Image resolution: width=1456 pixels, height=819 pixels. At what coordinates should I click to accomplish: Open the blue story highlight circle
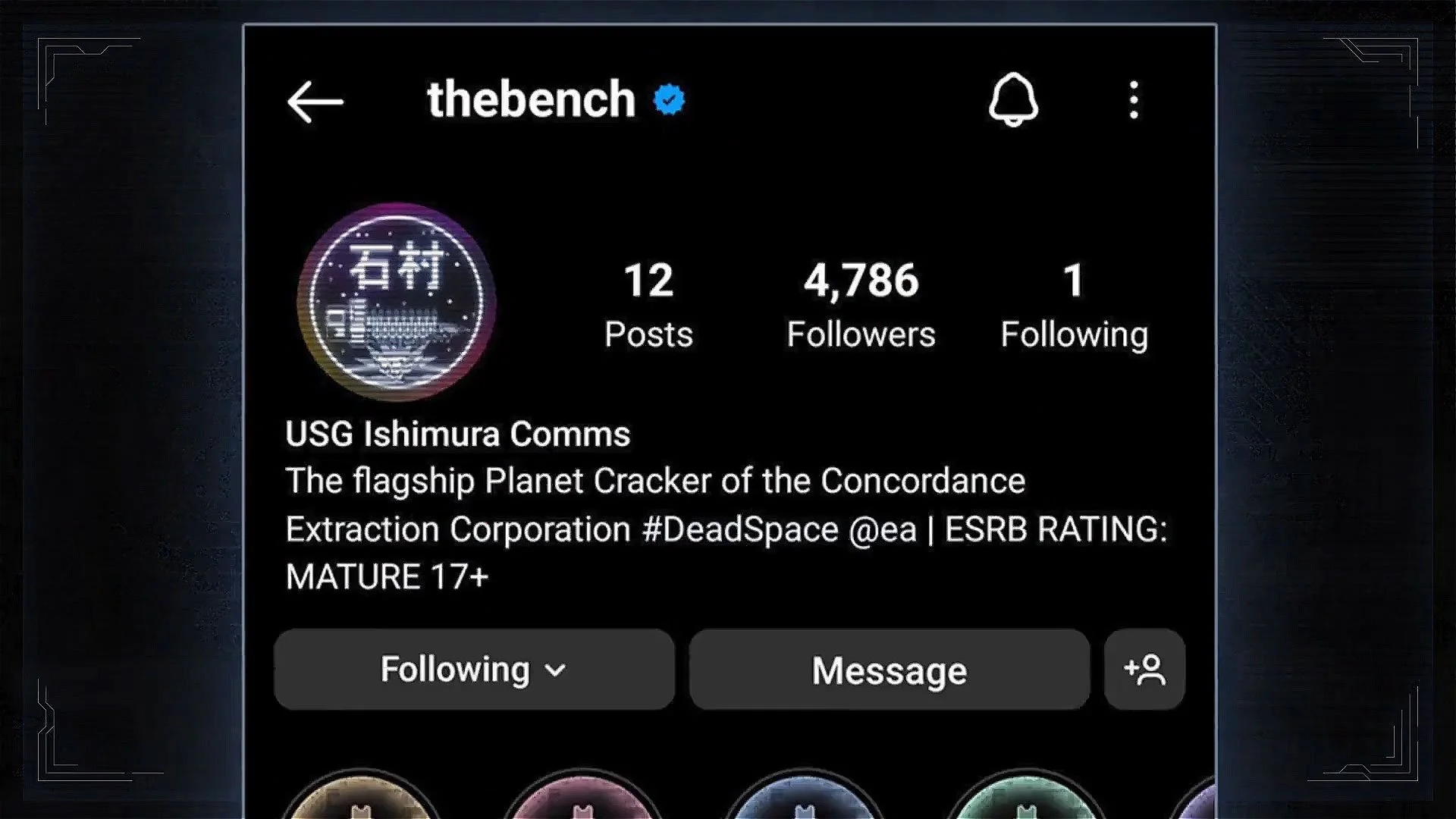pyautogui.click(x=805, y=795)
